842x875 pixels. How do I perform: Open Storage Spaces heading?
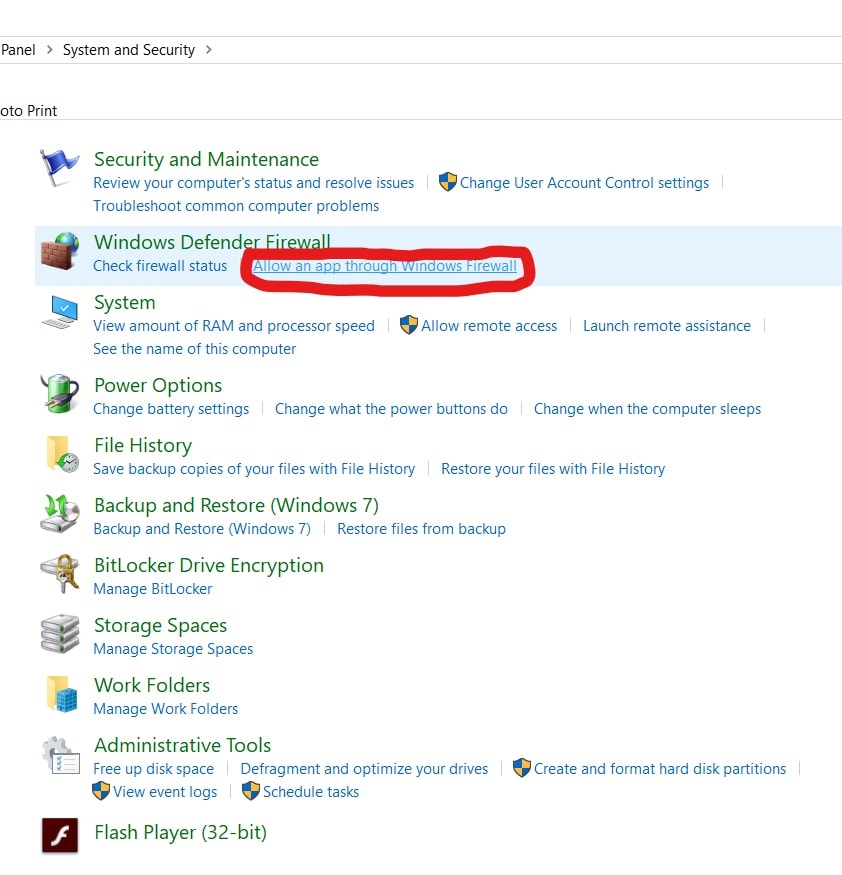point(160,626)
